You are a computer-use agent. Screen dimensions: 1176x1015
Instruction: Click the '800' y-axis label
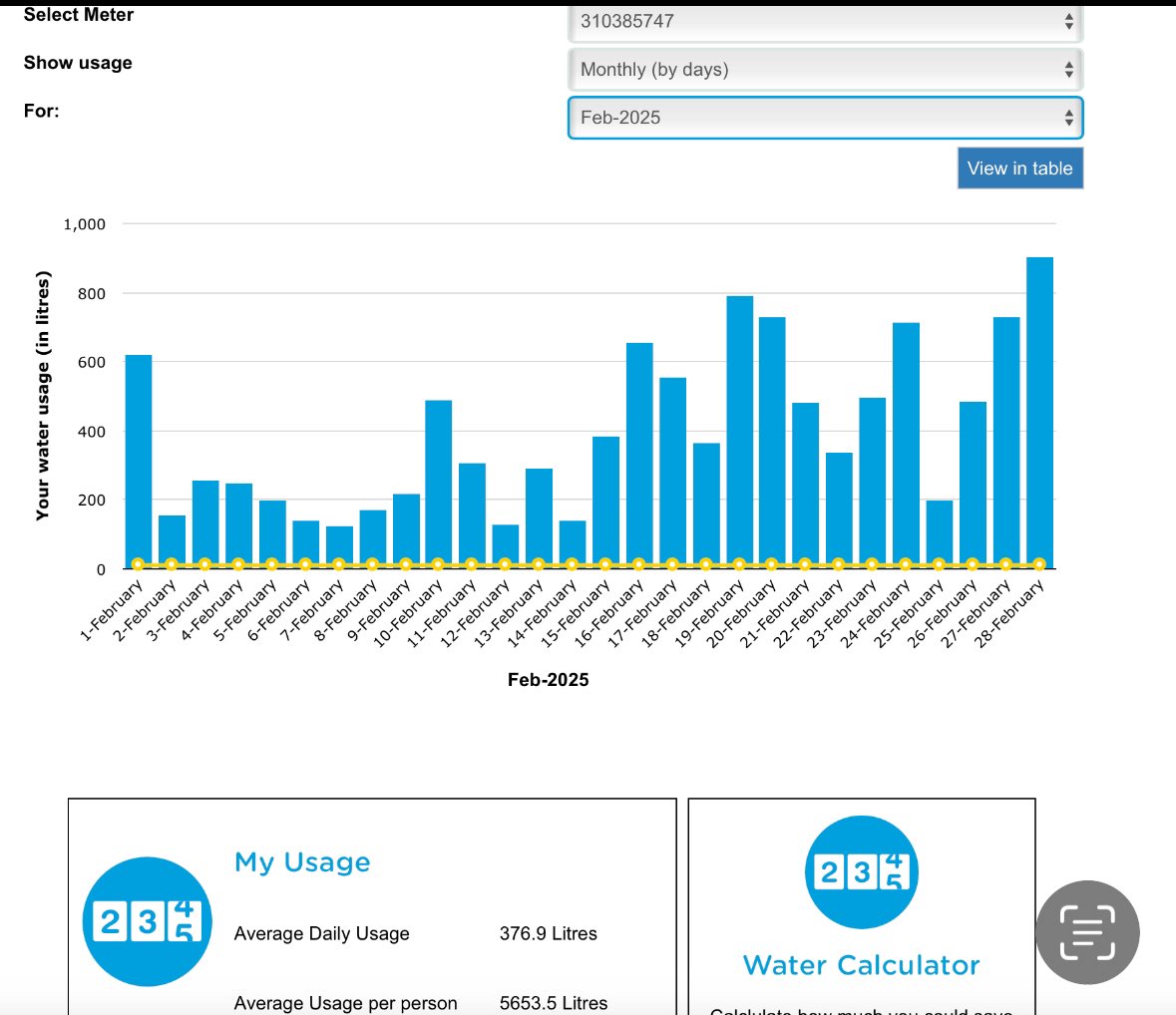92,294
